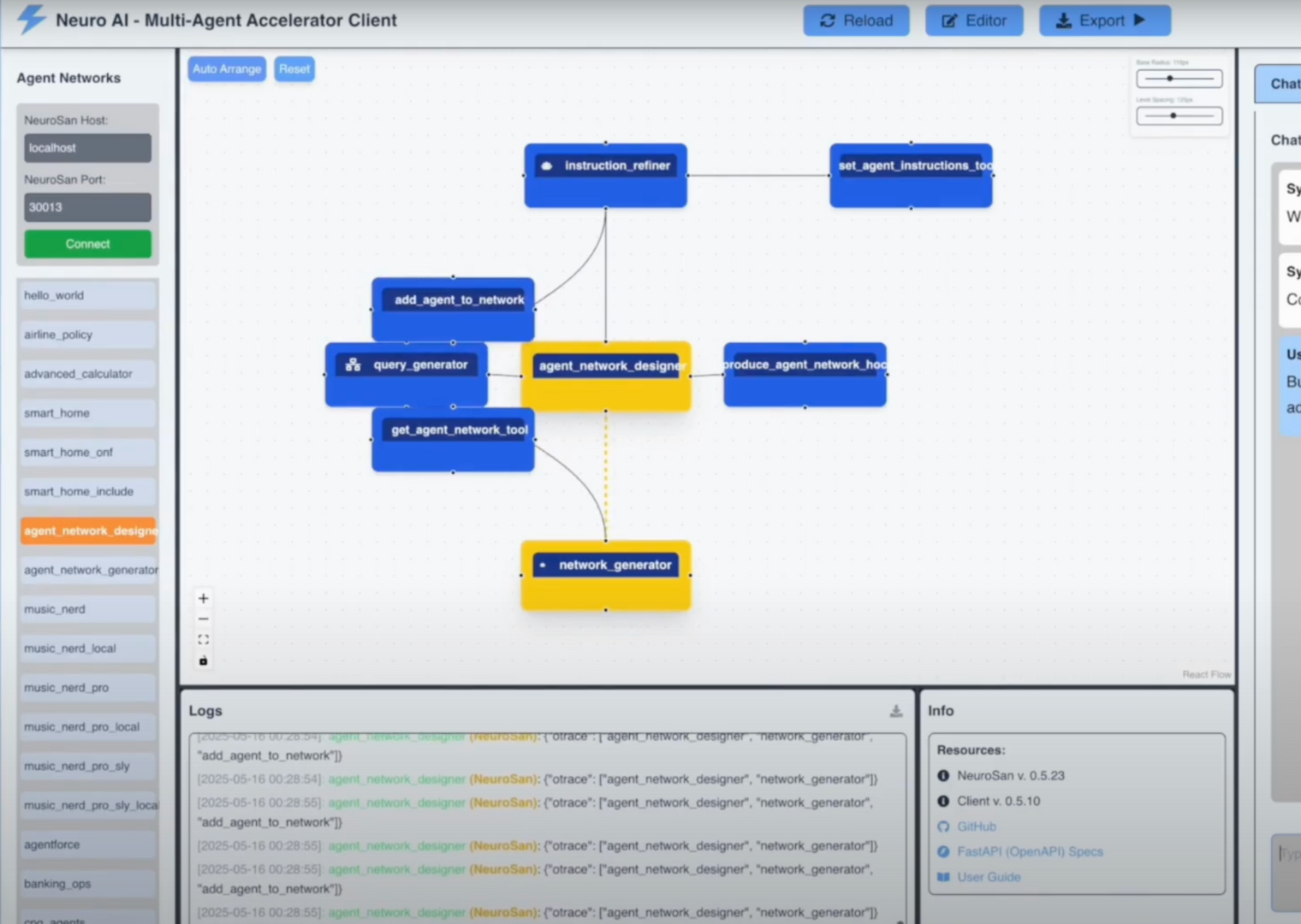Open the GitHub link
The width and height of the screenshot is (1301, 924).
pyautogui.click(x=977, y=826)
